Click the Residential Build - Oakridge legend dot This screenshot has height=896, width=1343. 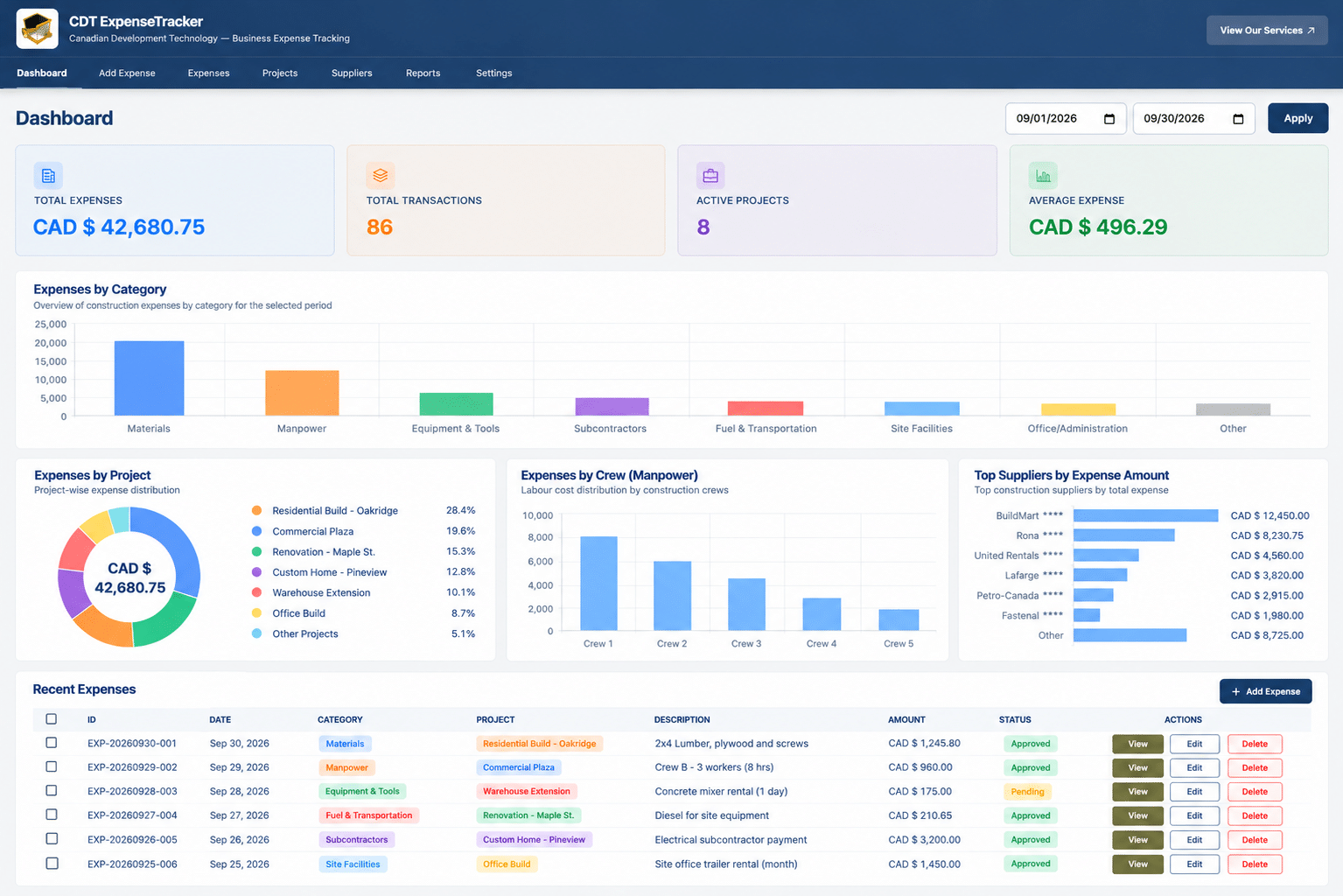256,510
